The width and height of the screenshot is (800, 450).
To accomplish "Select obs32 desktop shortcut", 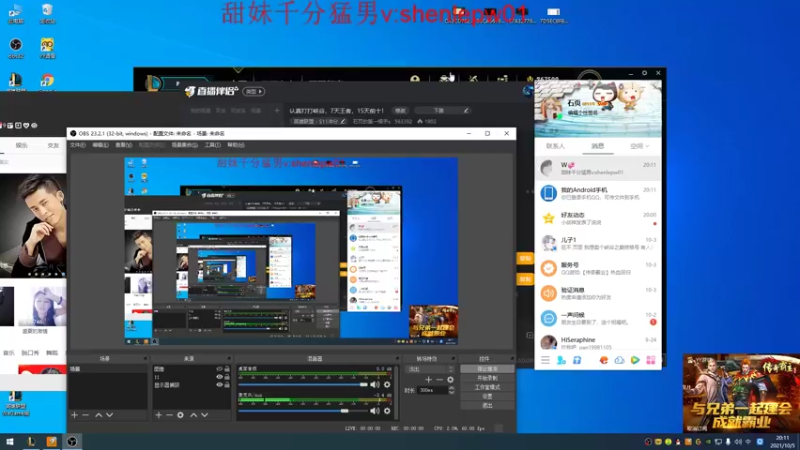I will [x=16, y=48].
